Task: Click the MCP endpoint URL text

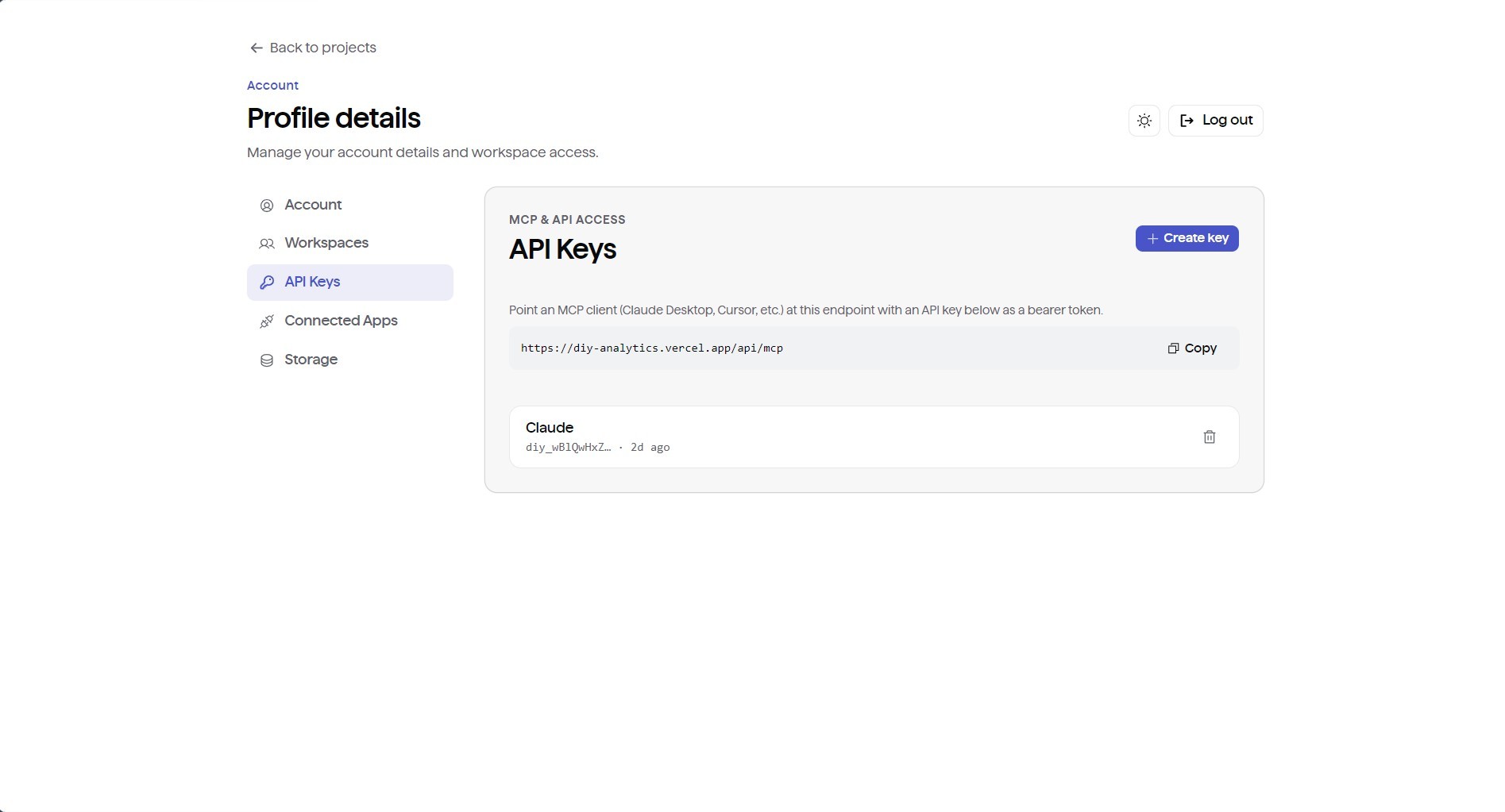Action: click(x=652, y=348)
